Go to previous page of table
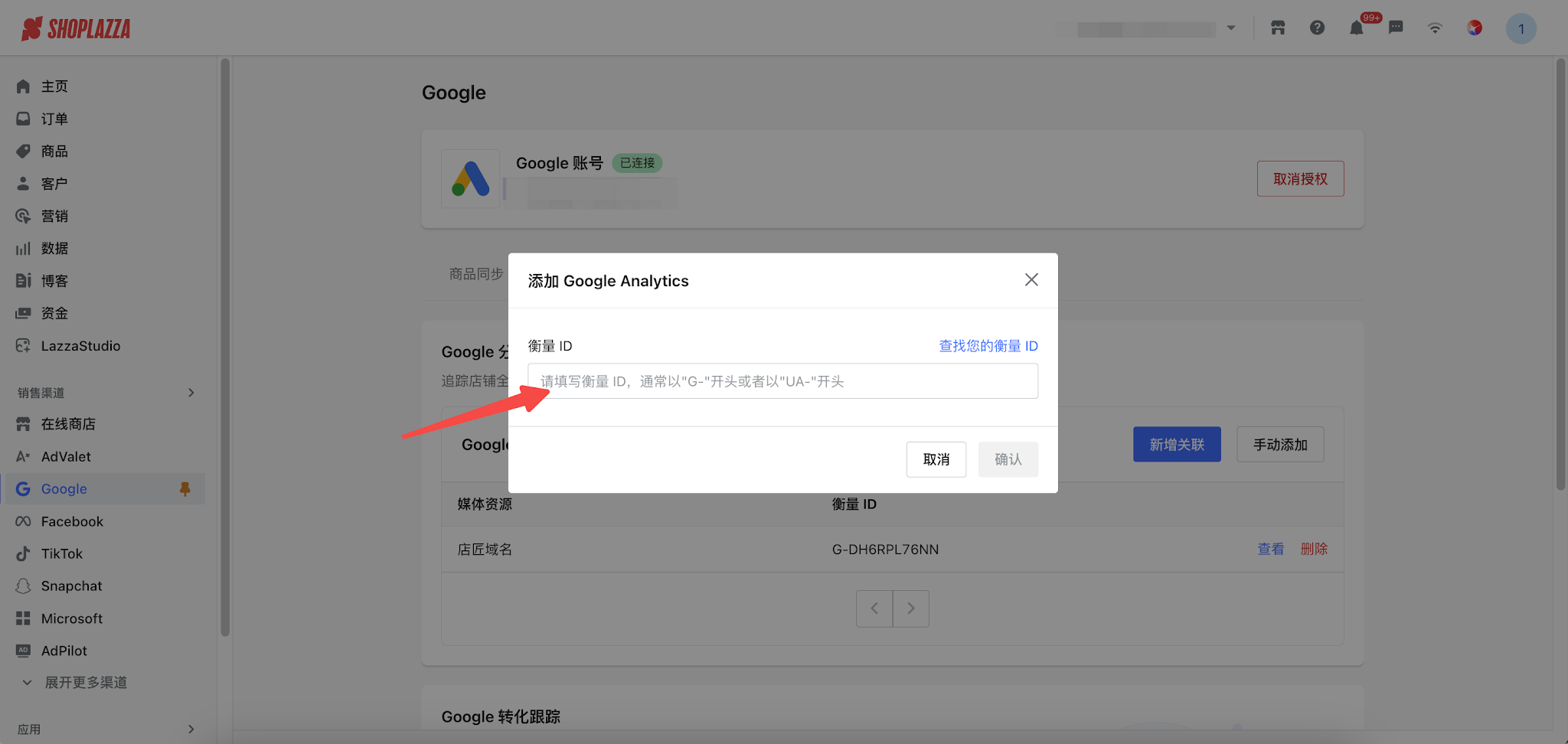Image resolution: width=1568 pixels, height=744 pixels. click(874, 609)
